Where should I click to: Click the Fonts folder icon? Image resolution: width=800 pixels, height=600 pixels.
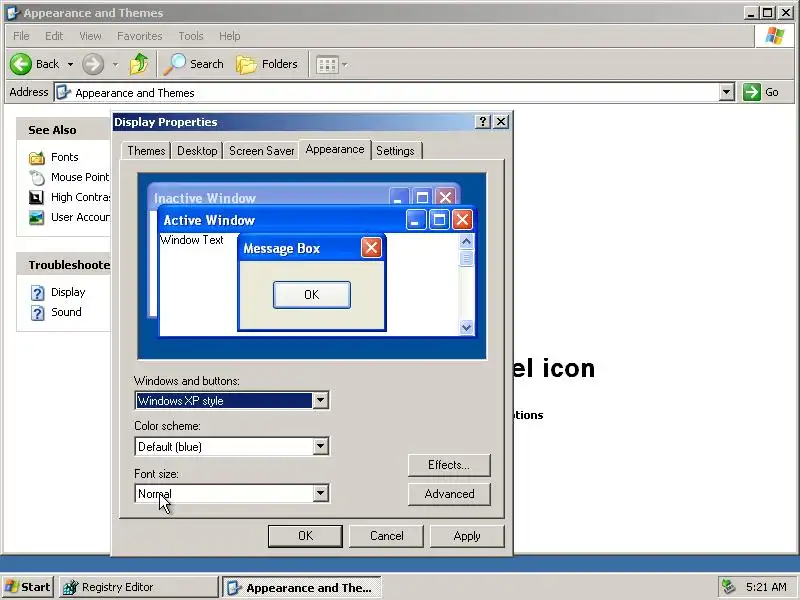click(x=37, y=158)
